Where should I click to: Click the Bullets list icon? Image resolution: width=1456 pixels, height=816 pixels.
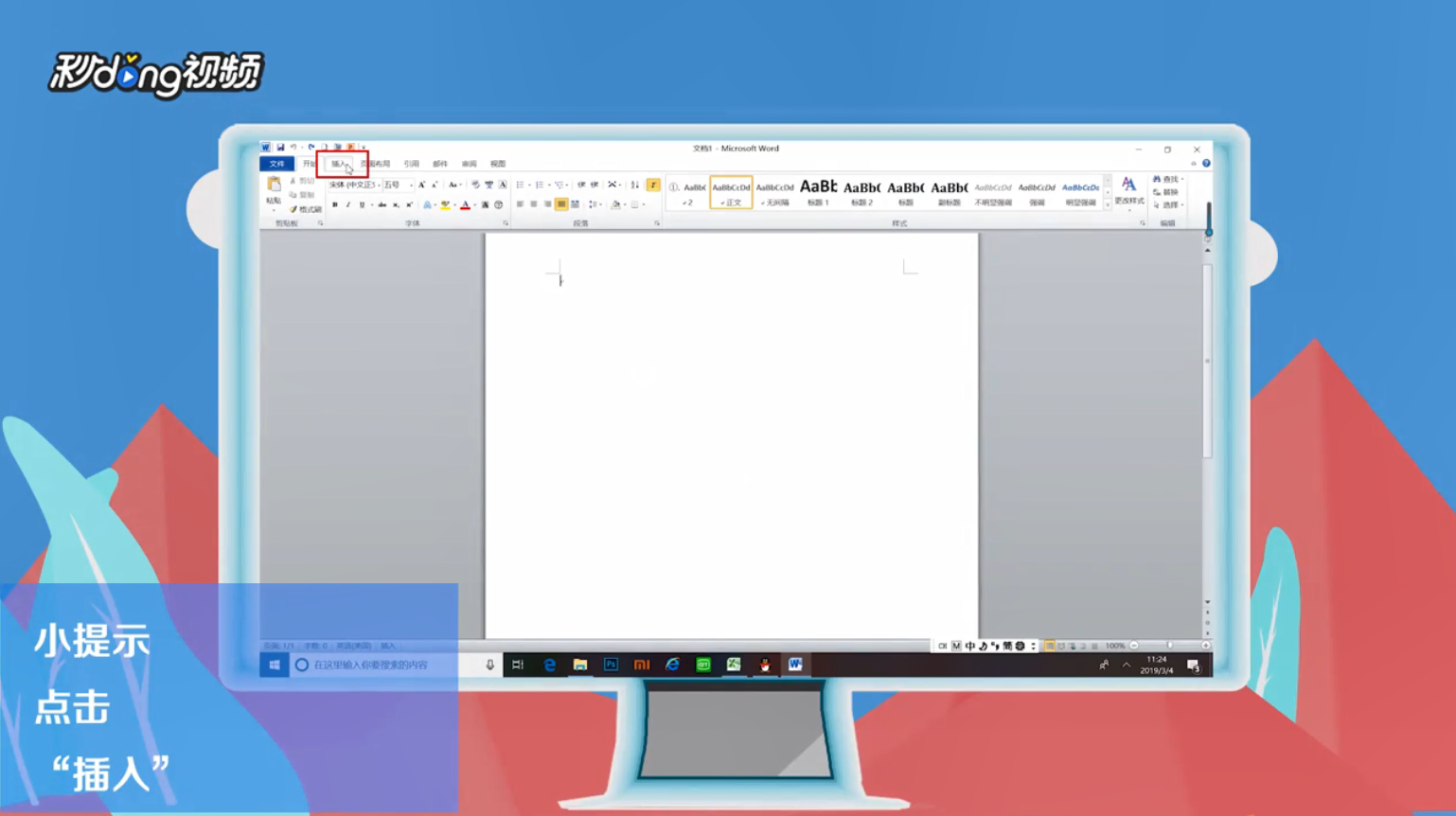(520, 185)
